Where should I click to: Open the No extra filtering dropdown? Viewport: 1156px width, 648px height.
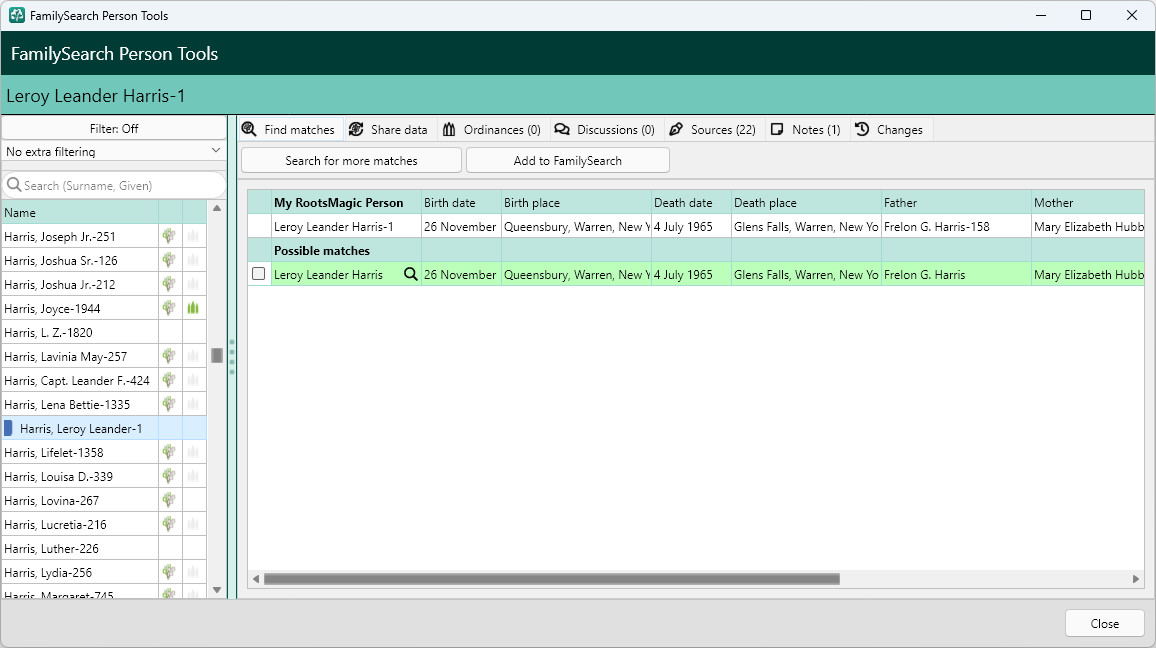click(114, 151)
